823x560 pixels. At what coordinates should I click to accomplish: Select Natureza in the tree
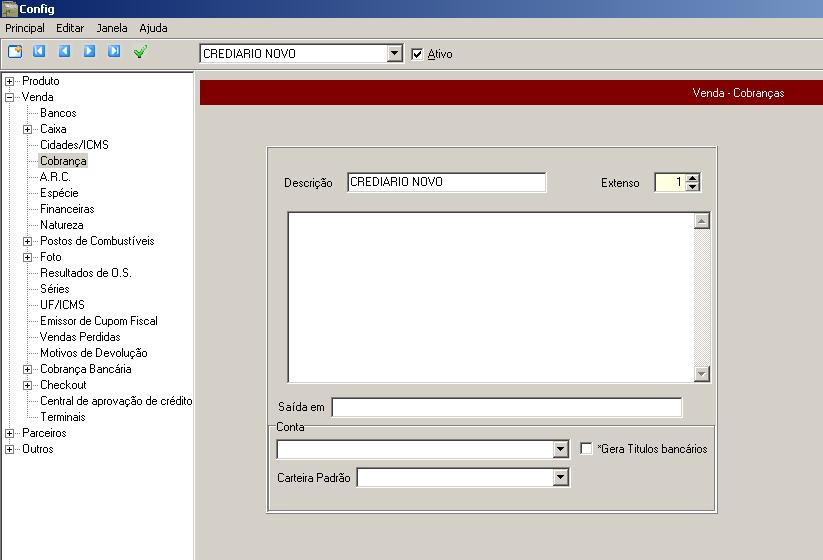tap(62, 225)
